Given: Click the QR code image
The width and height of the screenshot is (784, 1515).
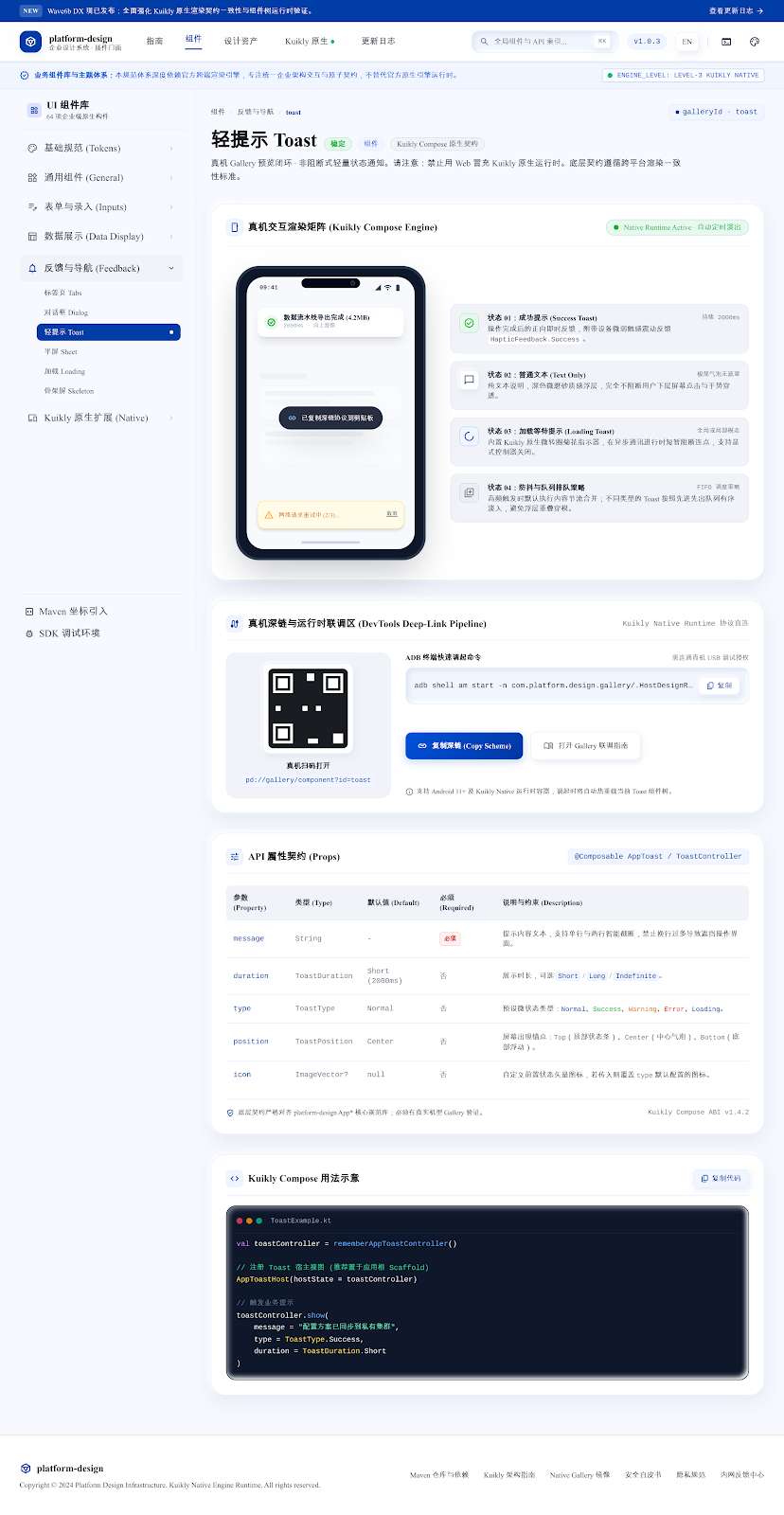Looking at the screenshot, I should click(308, 708).
